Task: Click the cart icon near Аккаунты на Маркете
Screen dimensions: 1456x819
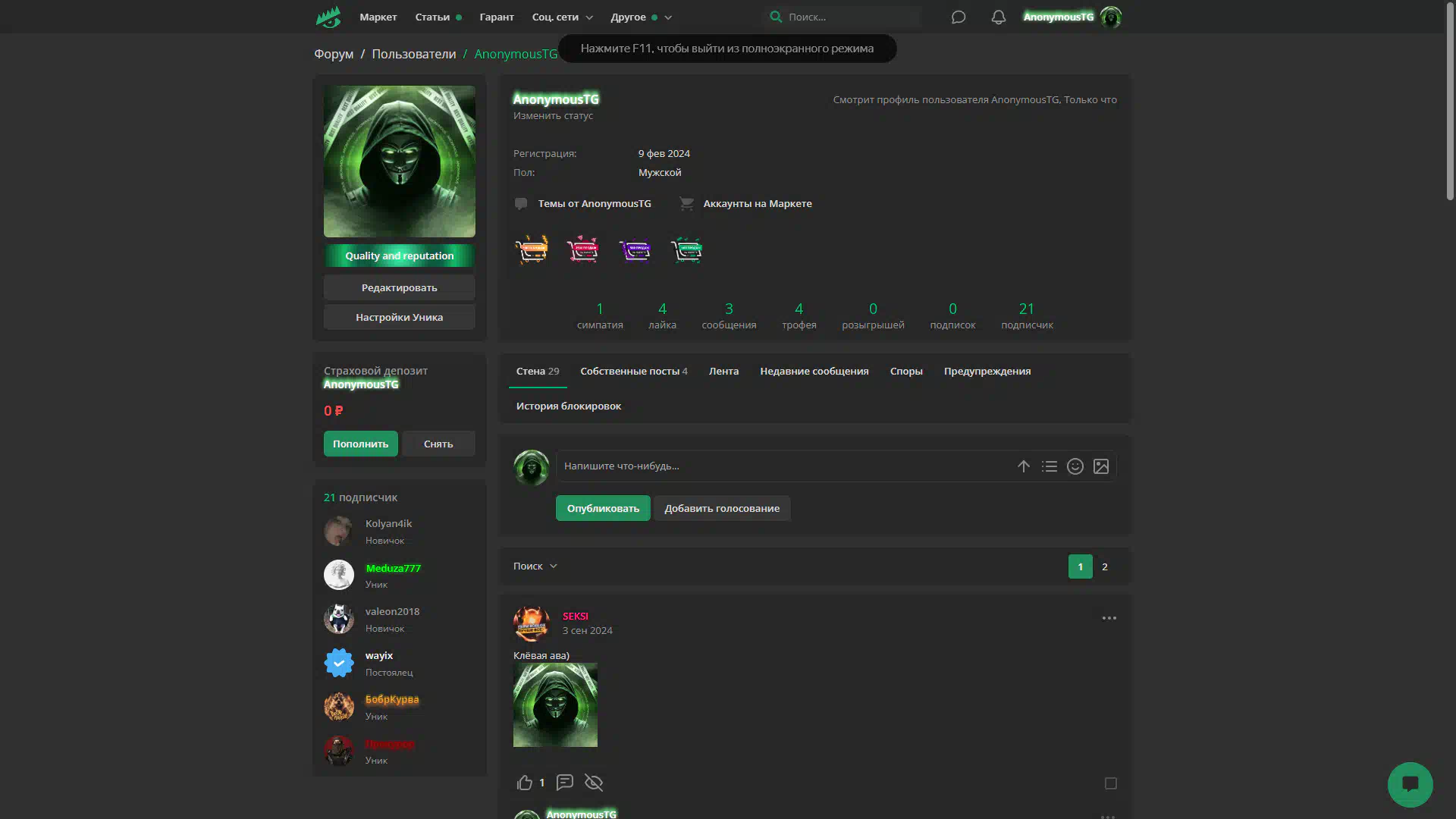Action: [686, 203]
